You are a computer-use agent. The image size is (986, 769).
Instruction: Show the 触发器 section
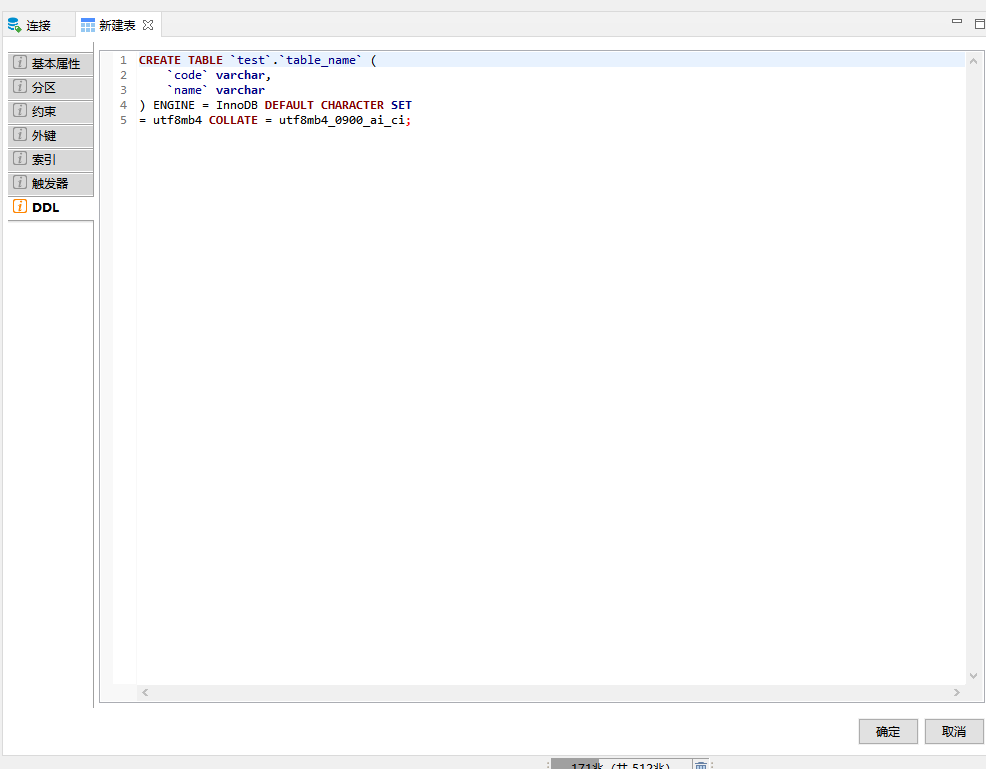pos(50,183)
